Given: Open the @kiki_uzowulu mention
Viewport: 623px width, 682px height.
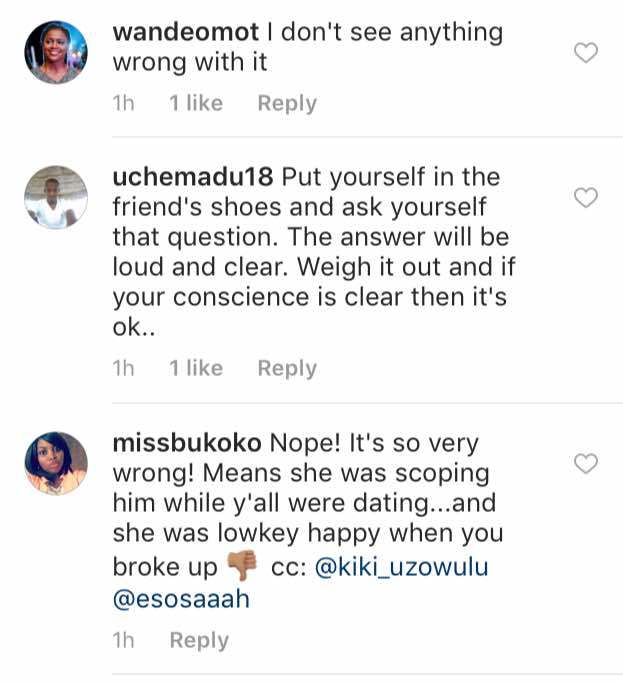Looking at the screenshot, I should pyautogui.click(x=402, y=567).
